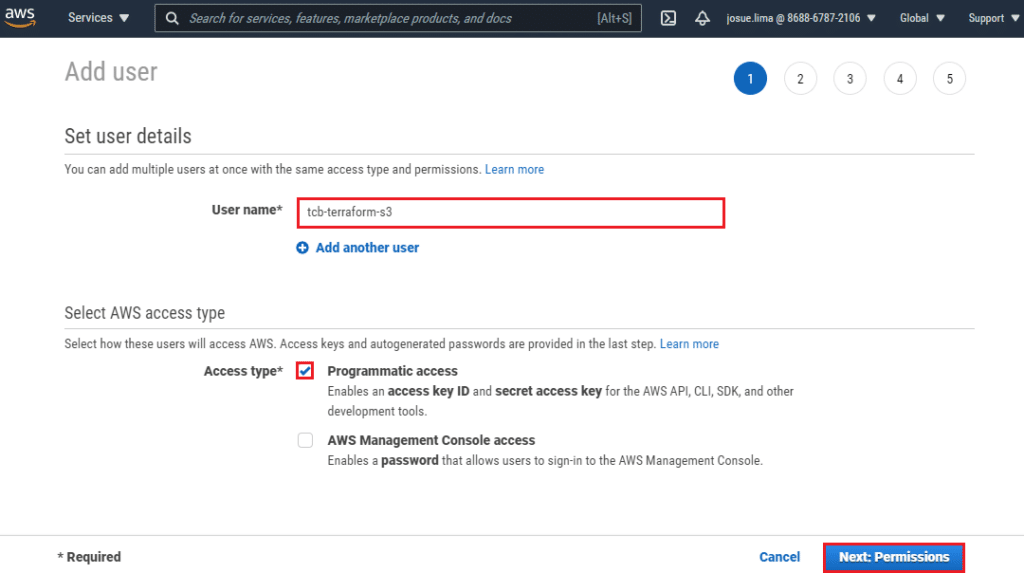Click the AWS logo home icon
Image resolution: width=1024 pixels, height=573 pixels.
tap(20, 18)
